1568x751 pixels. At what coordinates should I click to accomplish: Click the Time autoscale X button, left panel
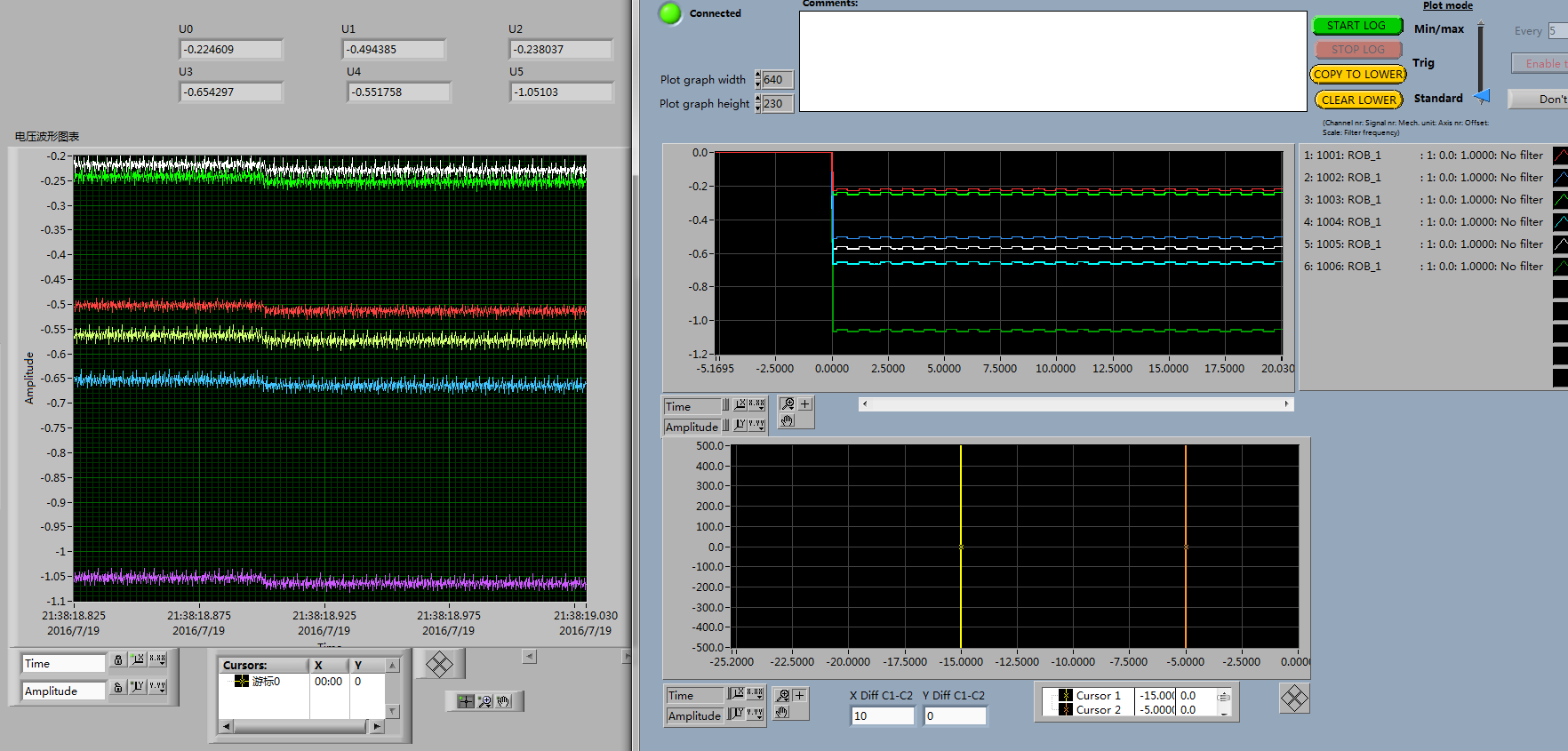tap(138, 660)
